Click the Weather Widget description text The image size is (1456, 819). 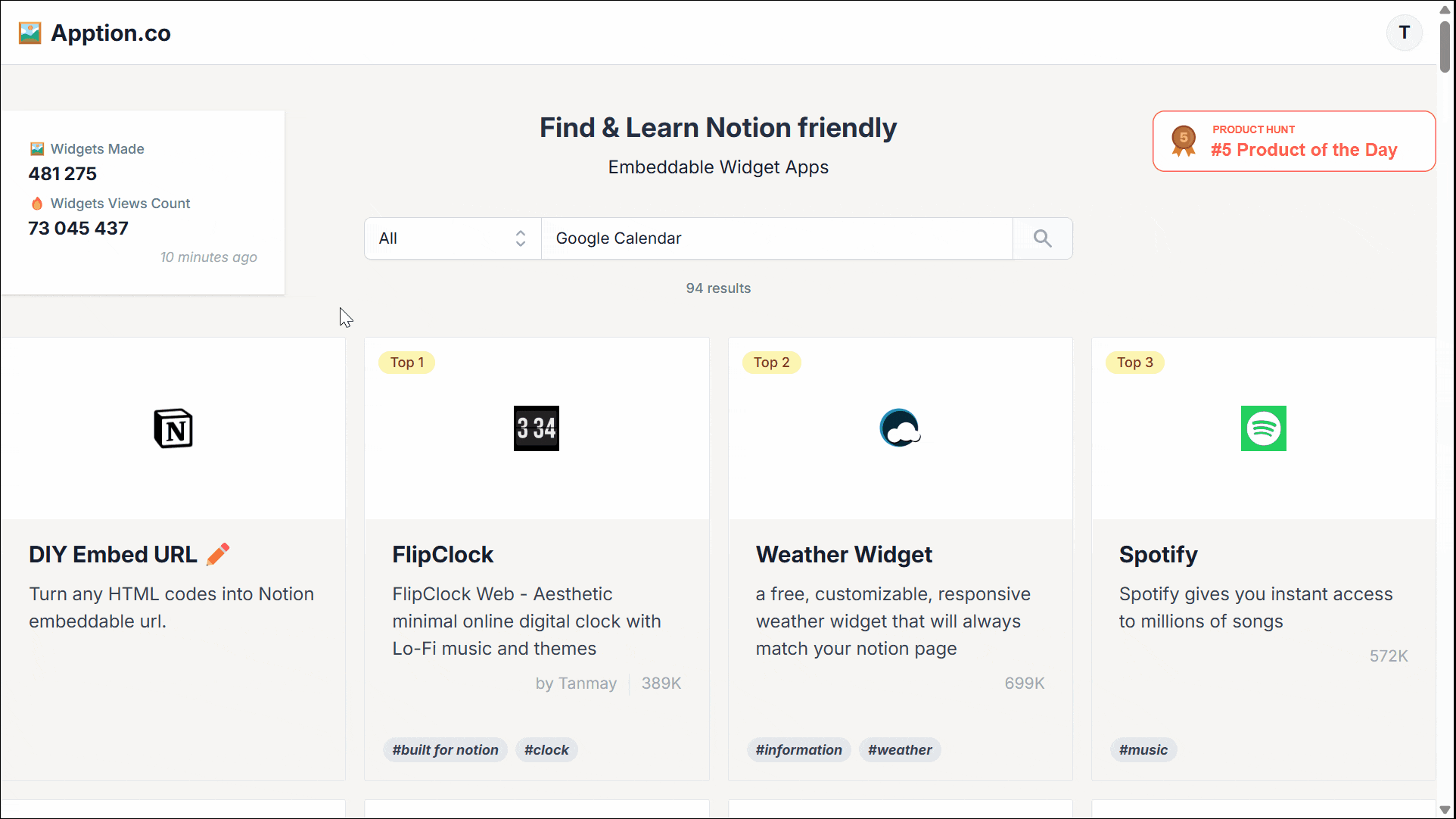[893, 621]
